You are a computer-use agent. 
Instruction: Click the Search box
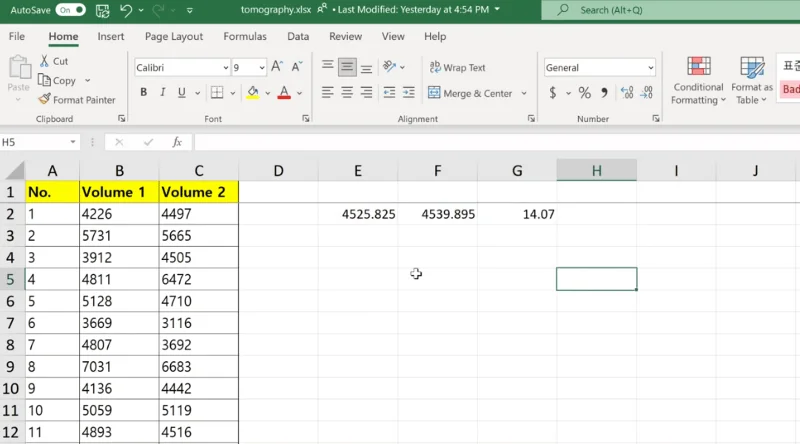pos(670,10)
